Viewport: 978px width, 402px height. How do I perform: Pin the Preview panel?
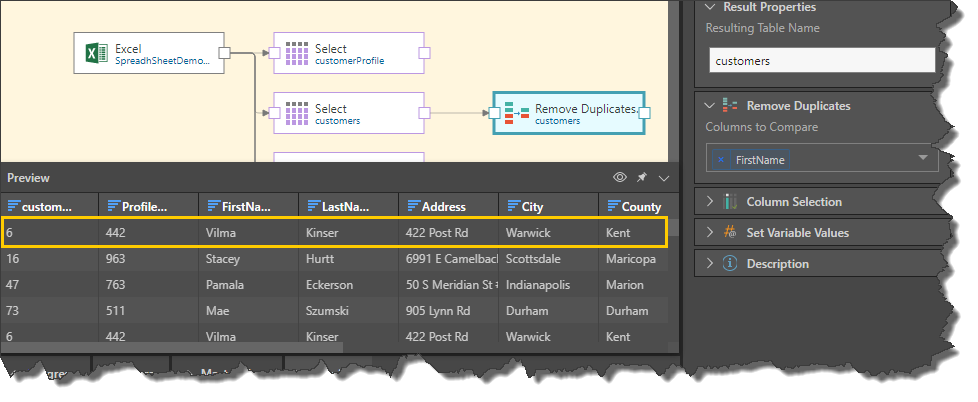point(642,177)
